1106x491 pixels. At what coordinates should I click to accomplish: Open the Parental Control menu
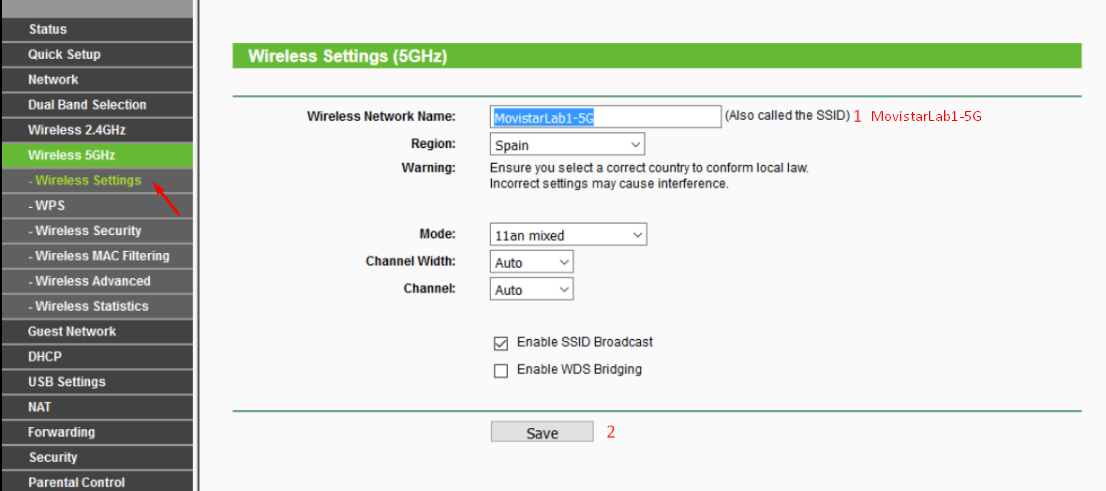(97, 483)
